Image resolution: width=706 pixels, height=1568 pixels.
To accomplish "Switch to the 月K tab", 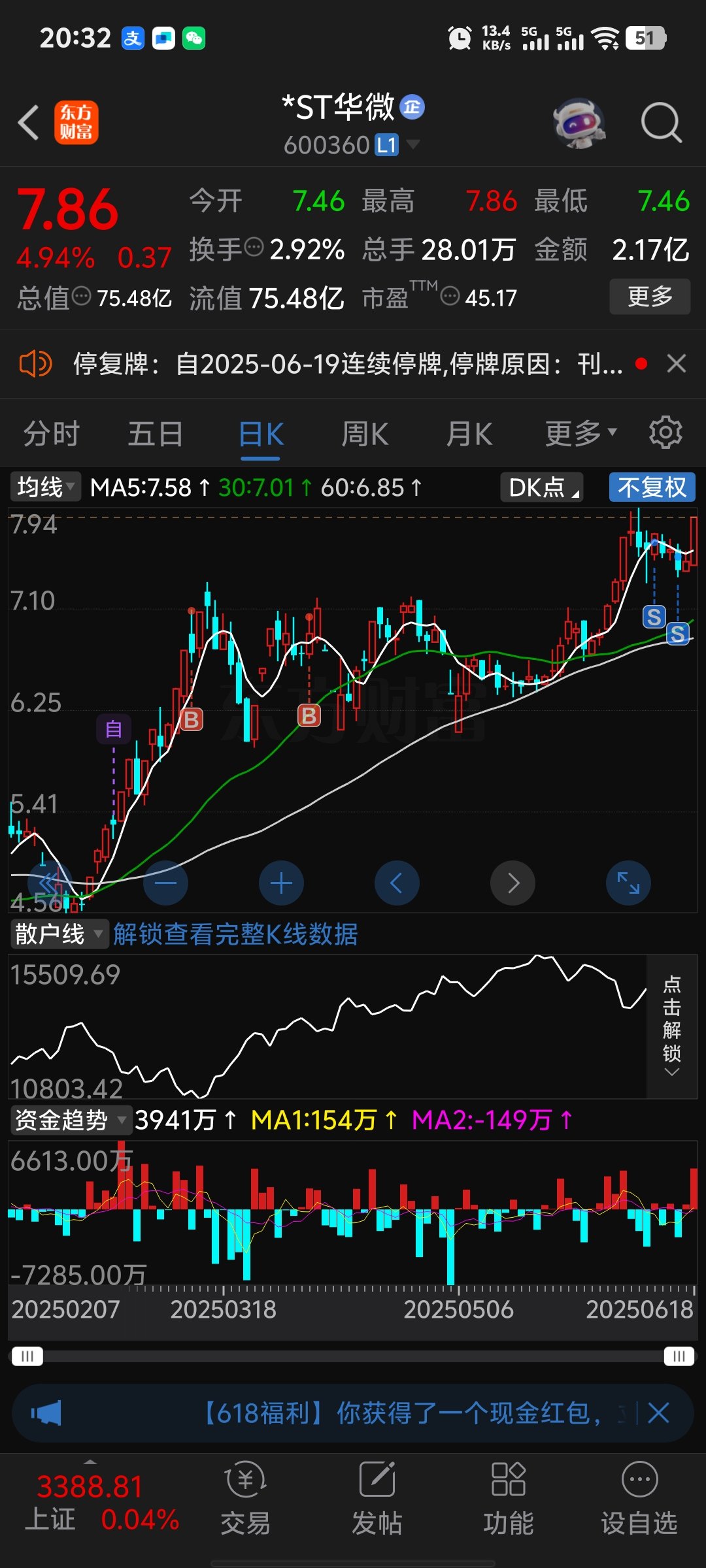I will click(469, 433).
